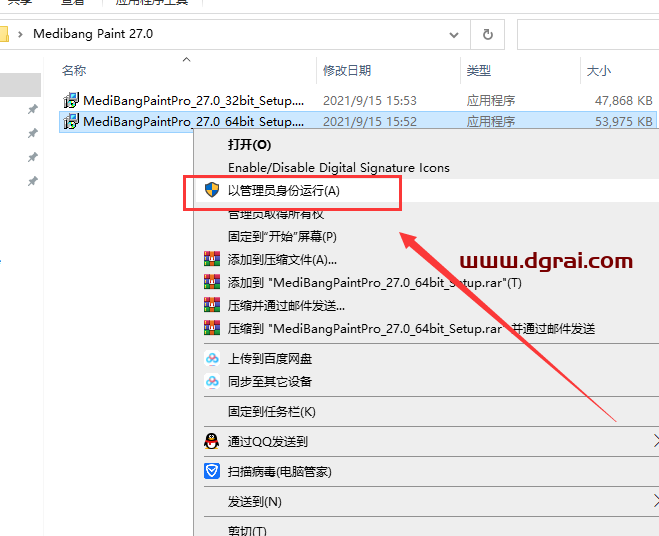Image resolution: width=659 pixels, height=536 pixels.
Task: Choose 打开(O) from the context menu
Action: click(x=250, y=145)
